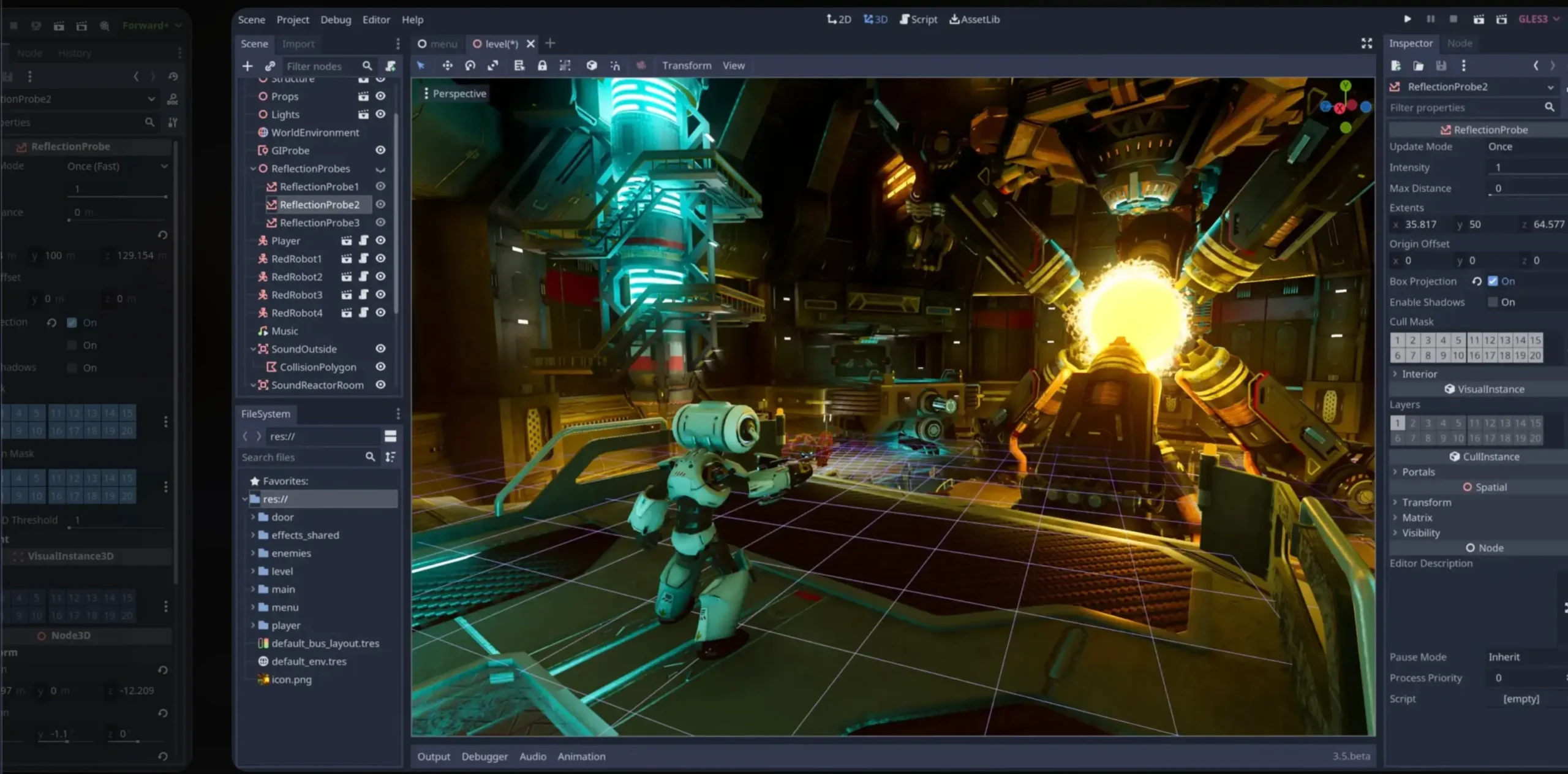Toggle Cull Mask layer 12
1568x774 pixels.
1490,340
